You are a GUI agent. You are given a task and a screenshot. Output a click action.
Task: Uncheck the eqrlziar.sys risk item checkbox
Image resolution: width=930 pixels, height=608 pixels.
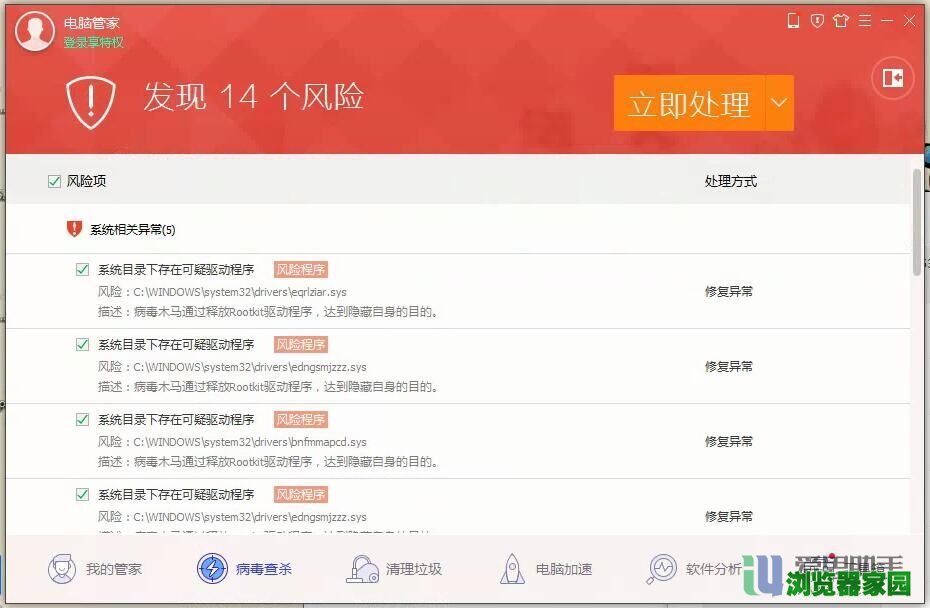pos(83,270)
